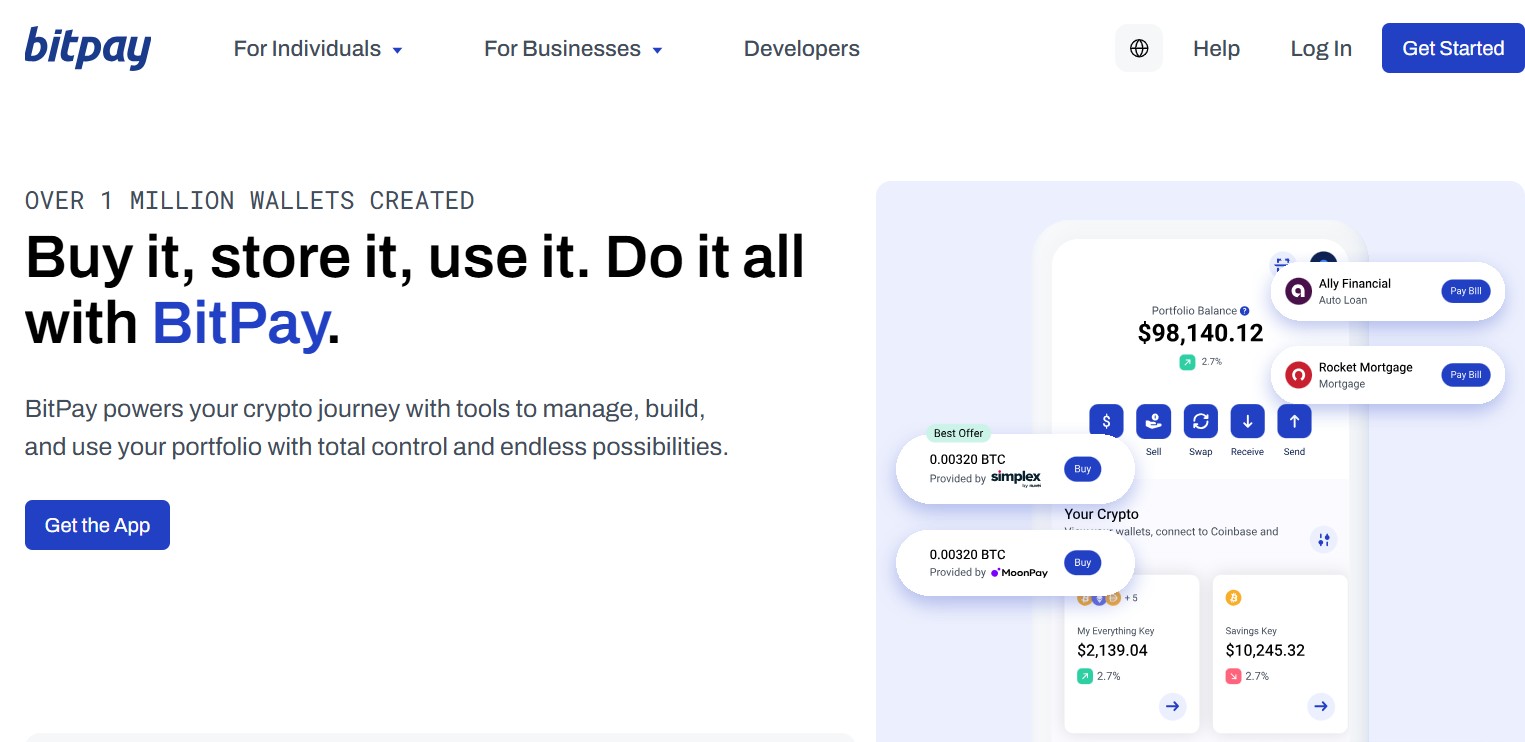Click the Ally Financial name text

point(1355,283)
